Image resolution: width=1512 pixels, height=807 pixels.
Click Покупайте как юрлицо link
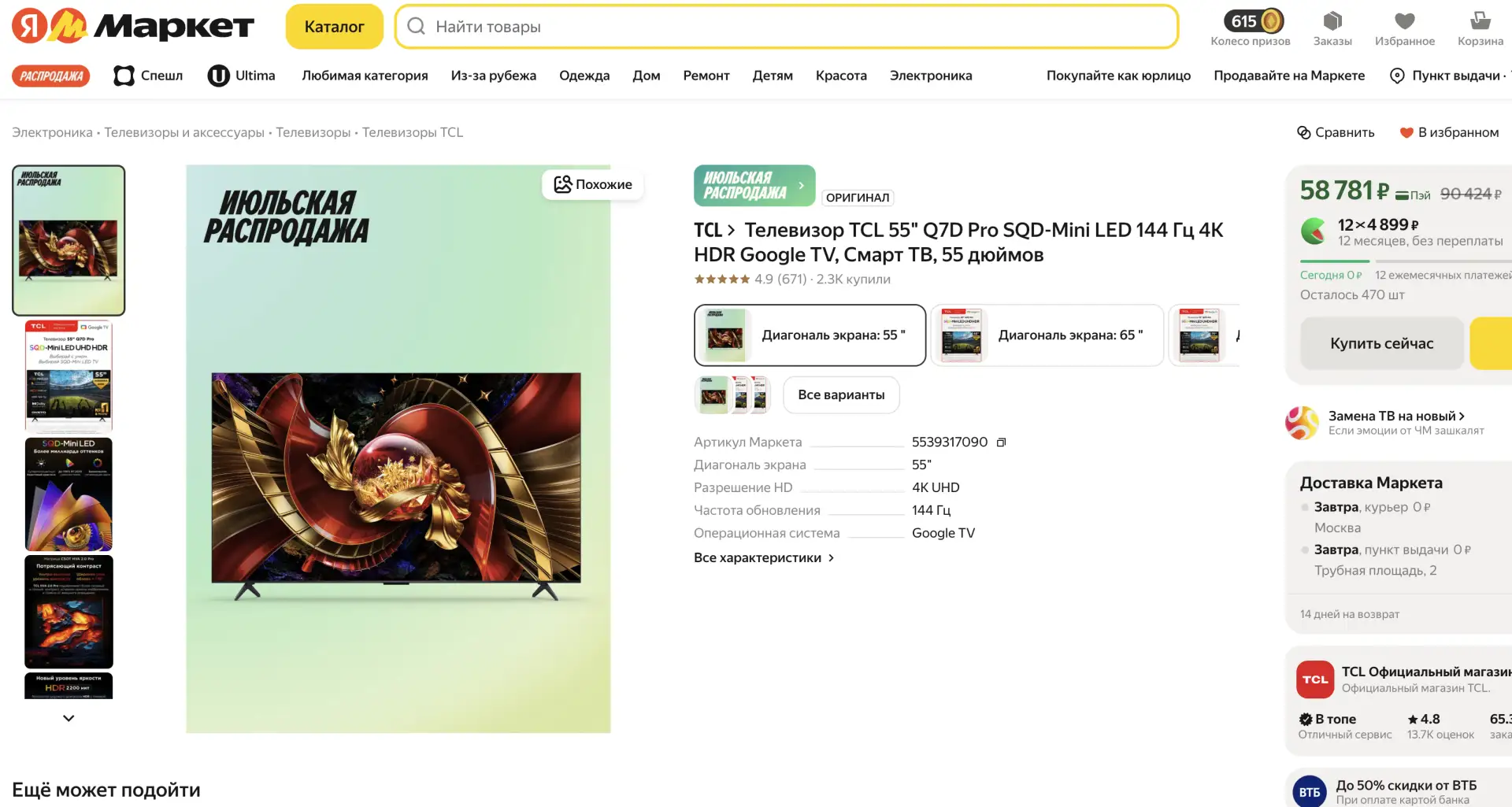pos(1118,76)
